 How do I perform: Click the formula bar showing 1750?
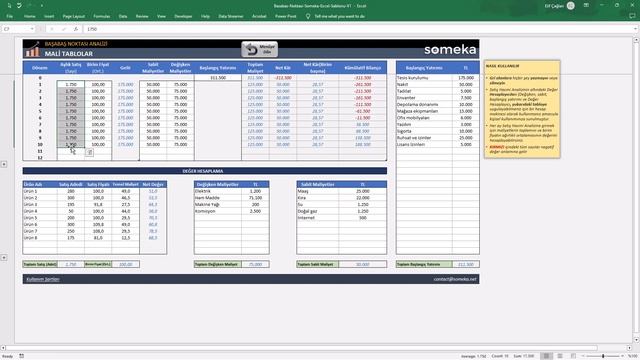click(x=358, y=29)
